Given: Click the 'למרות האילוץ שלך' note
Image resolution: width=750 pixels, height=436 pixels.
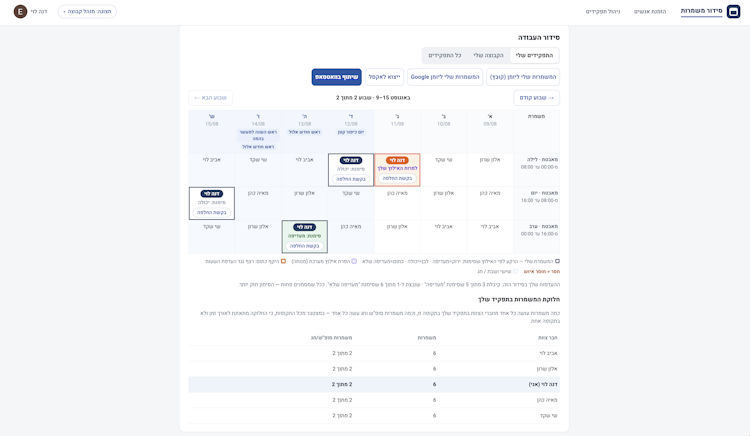Looking at the screenshot, I should [397, 168].
